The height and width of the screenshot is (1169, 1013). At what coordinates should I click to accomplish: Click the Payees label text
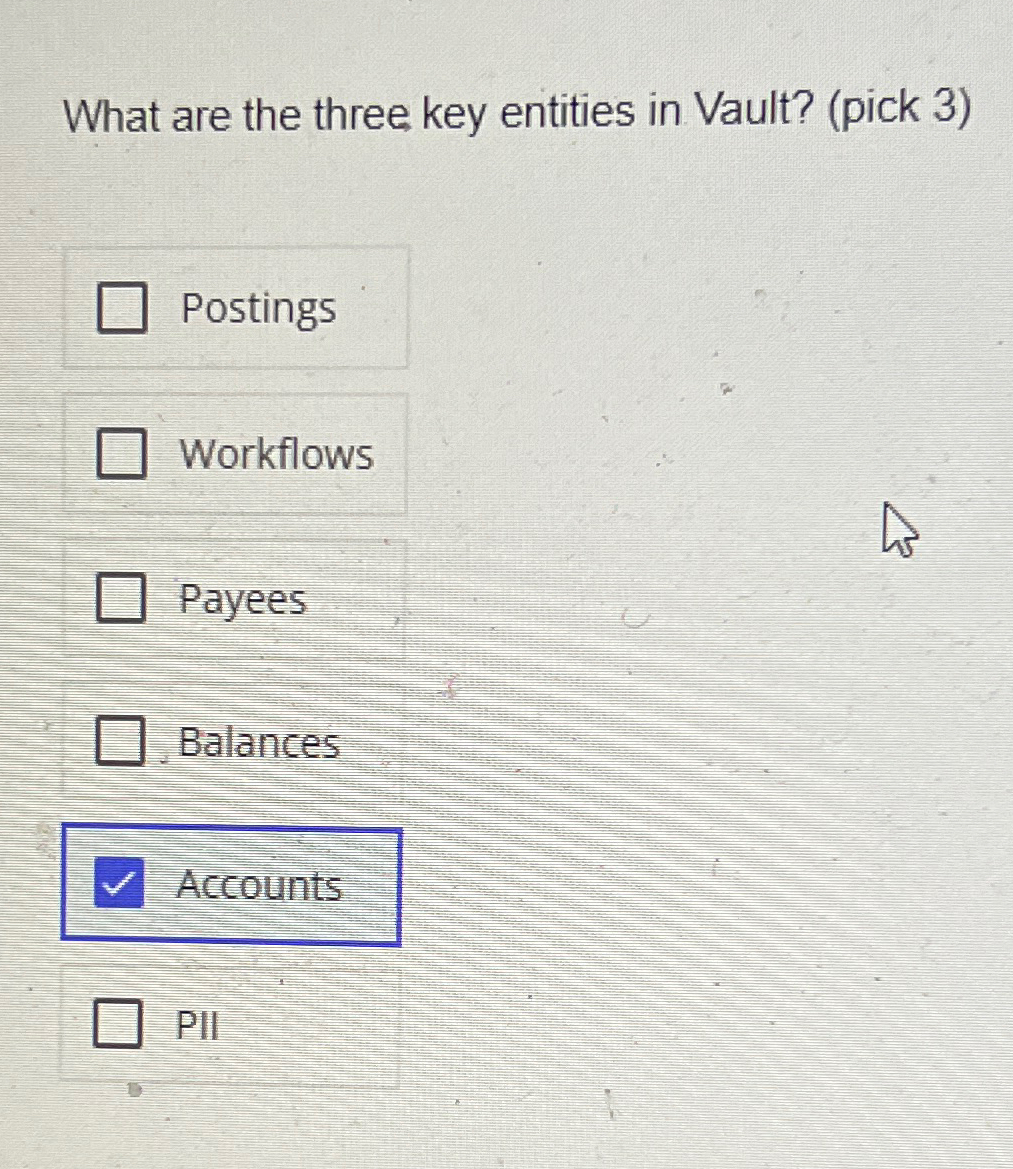(x=243, y=600)
